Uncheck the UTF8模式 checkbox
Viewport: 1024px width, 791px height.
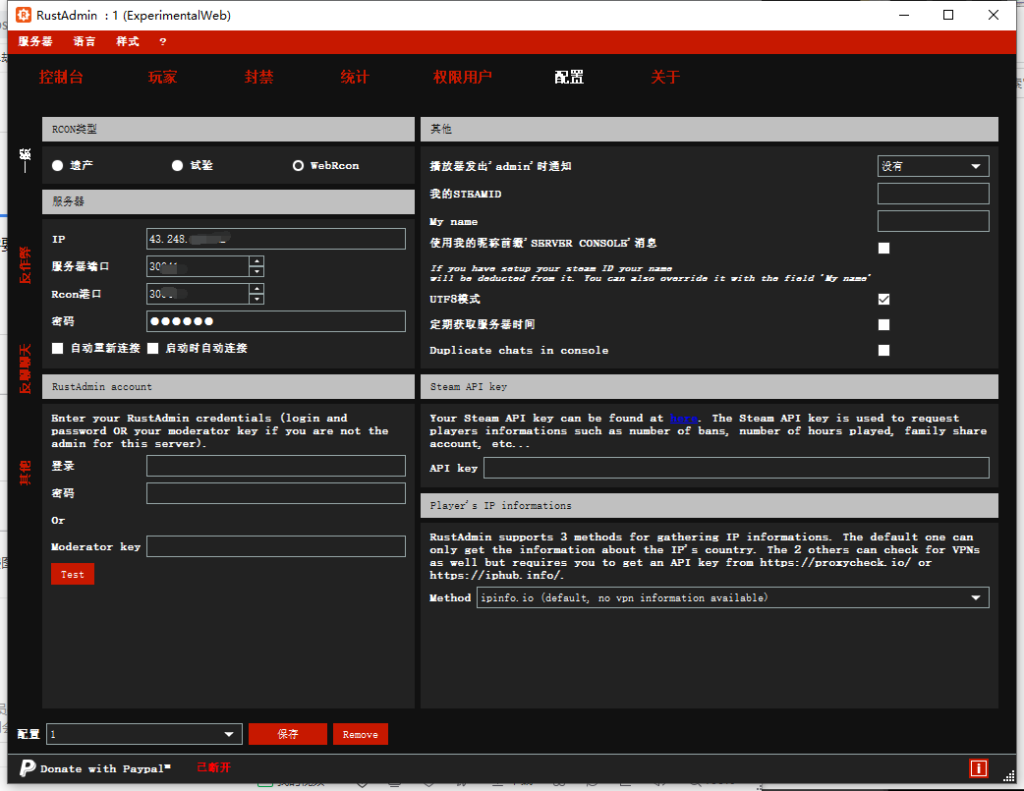884,299
